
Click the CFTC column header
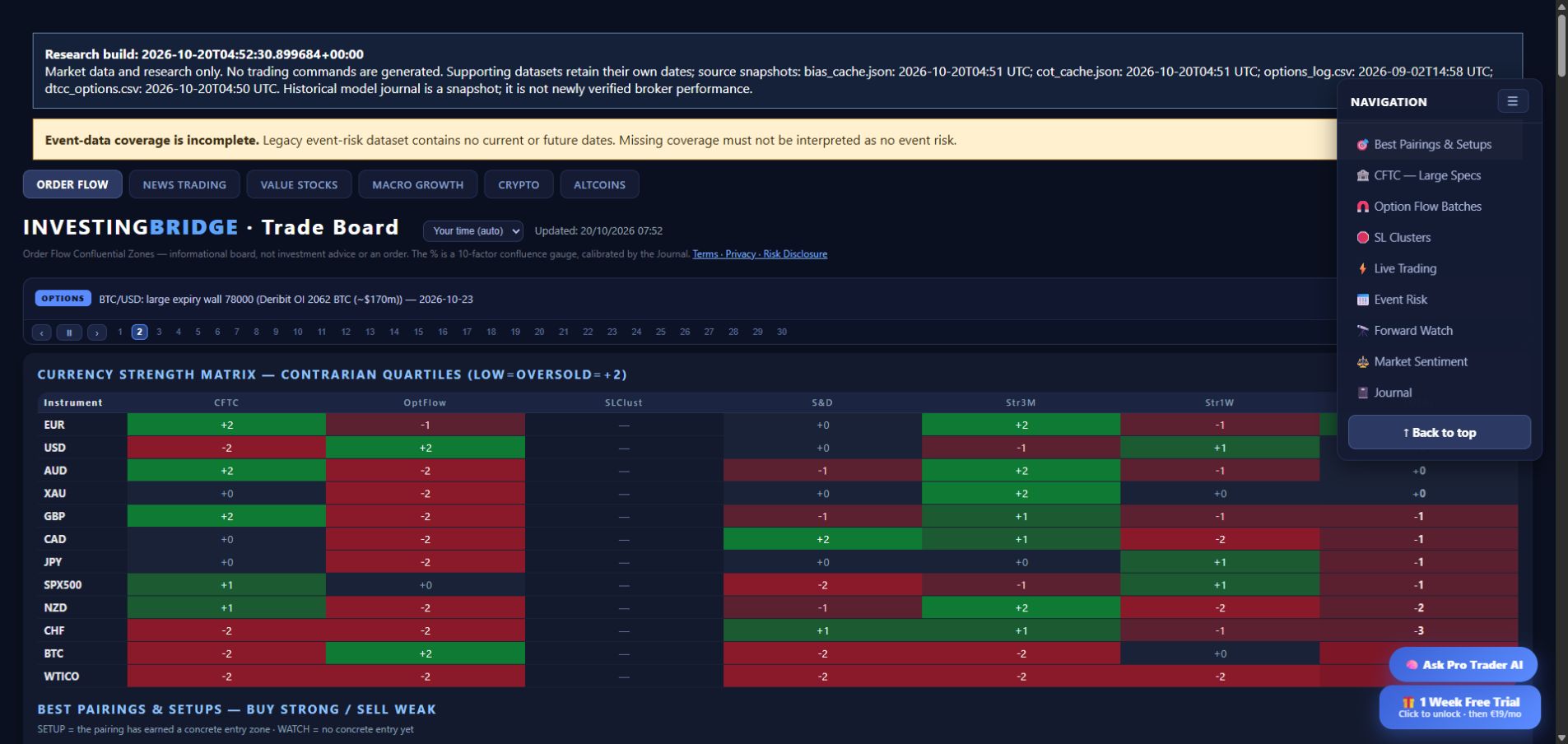226,403
